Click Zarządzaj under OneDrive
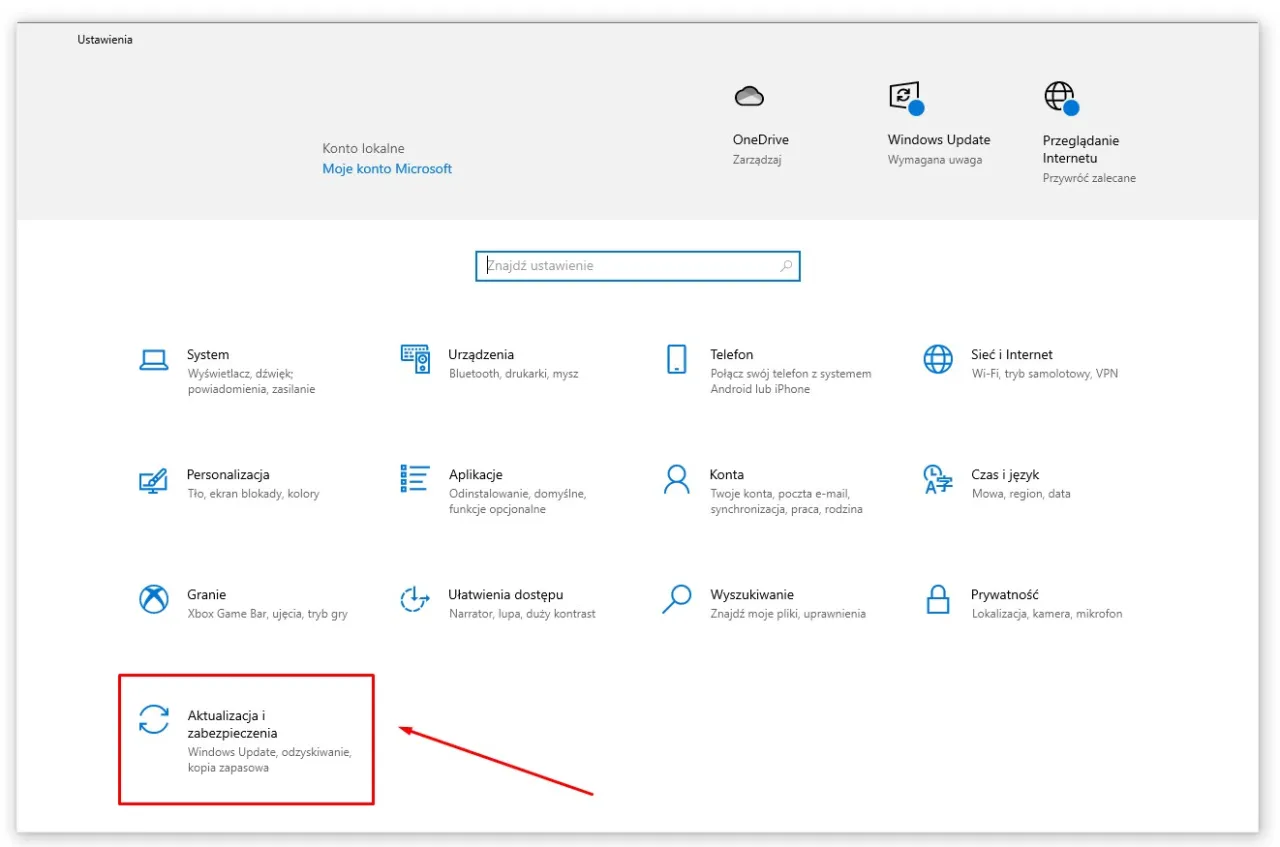 (x=760, y=159)
